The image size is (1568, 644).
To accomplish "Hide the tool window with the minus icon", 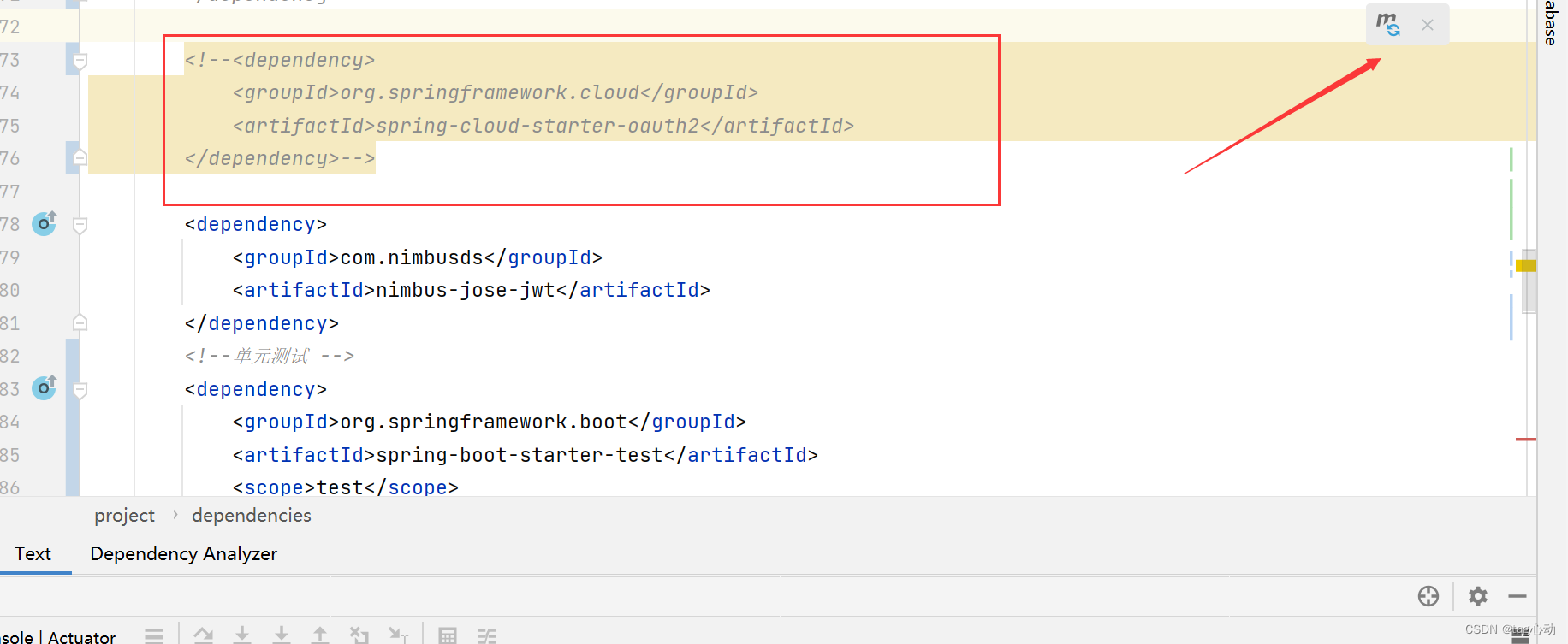I will click(1518, 596).
